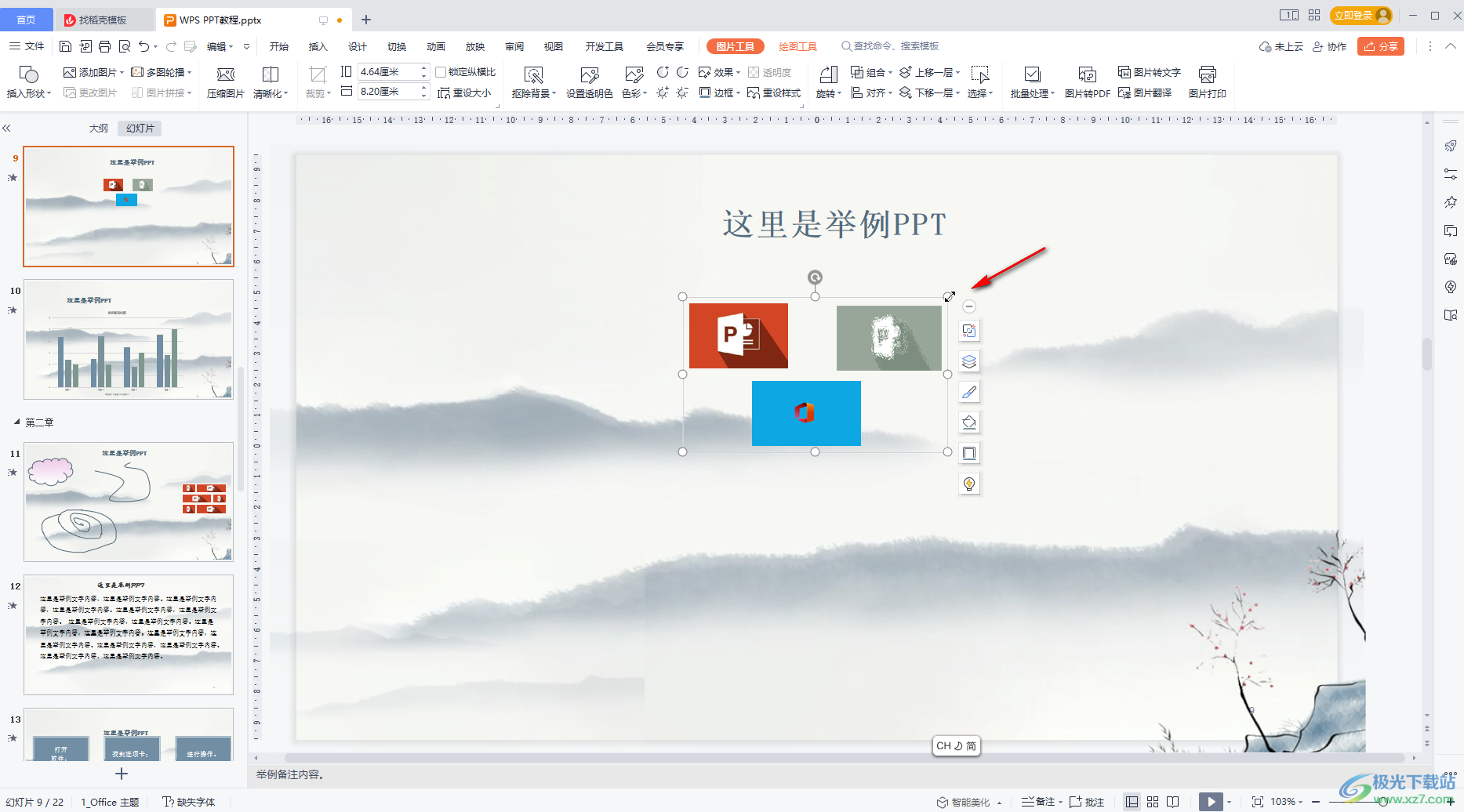Click 图片翻译 (Picture Translate)
This screenshot has width=1464, height=812.
(x=1145, y=92)
